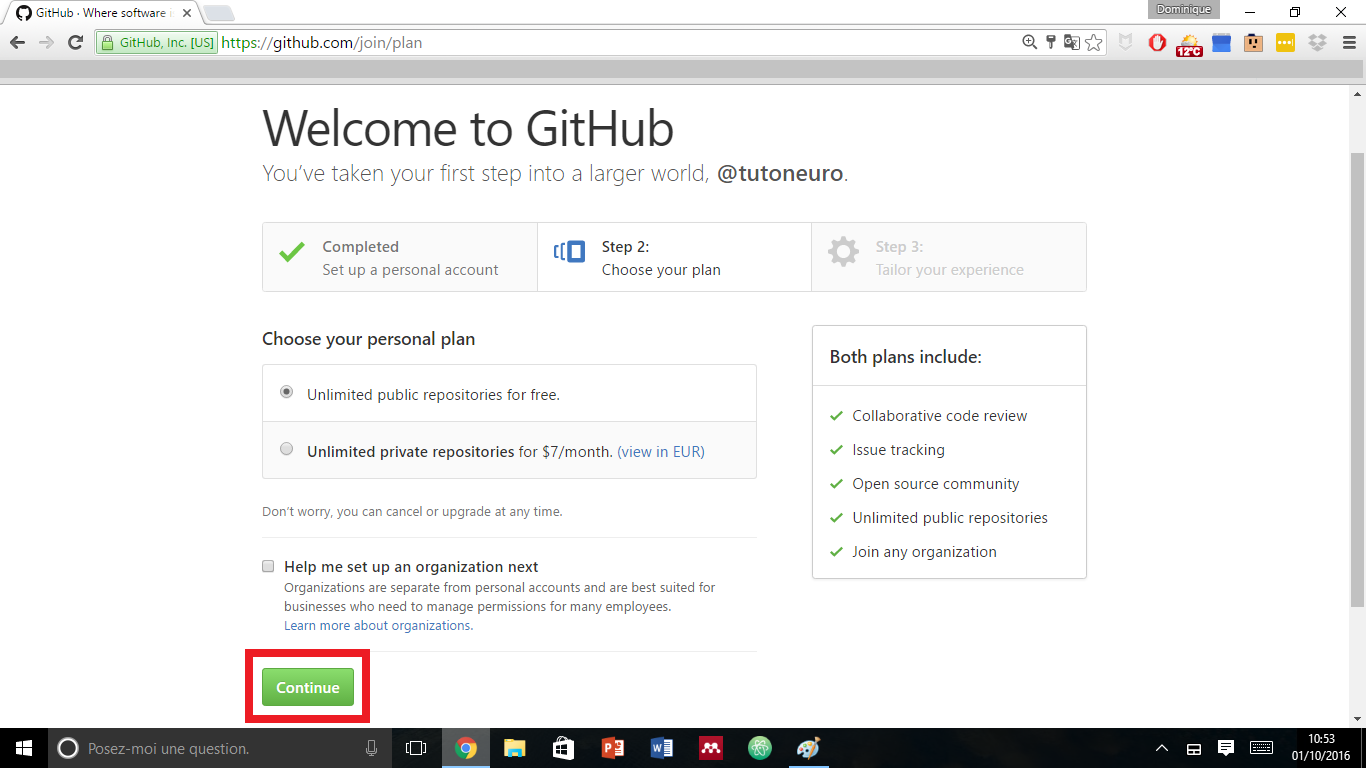
Task: Click the Completed 'Set up a personal account' step
Action: [x=400, y=257]
